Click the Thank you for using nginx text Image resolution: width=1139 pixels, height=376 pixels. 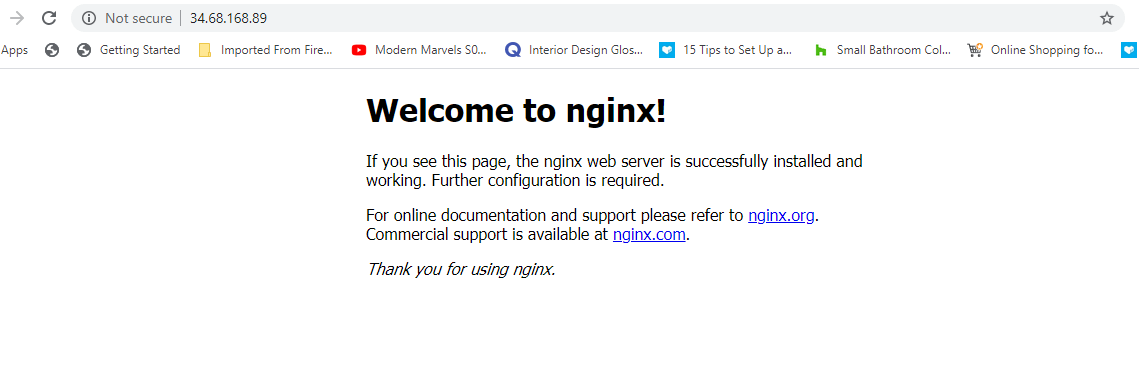(x=461, y=269)
